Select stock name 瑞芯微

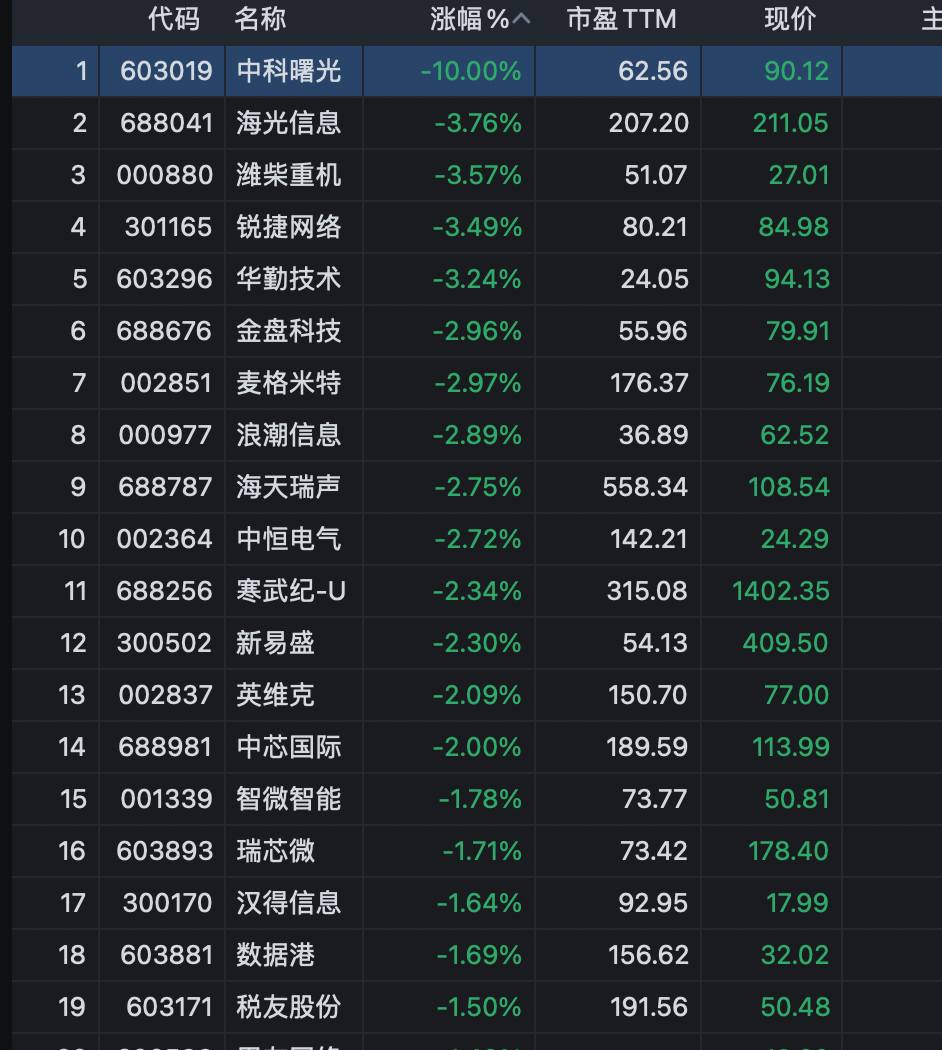coord(275,851)
